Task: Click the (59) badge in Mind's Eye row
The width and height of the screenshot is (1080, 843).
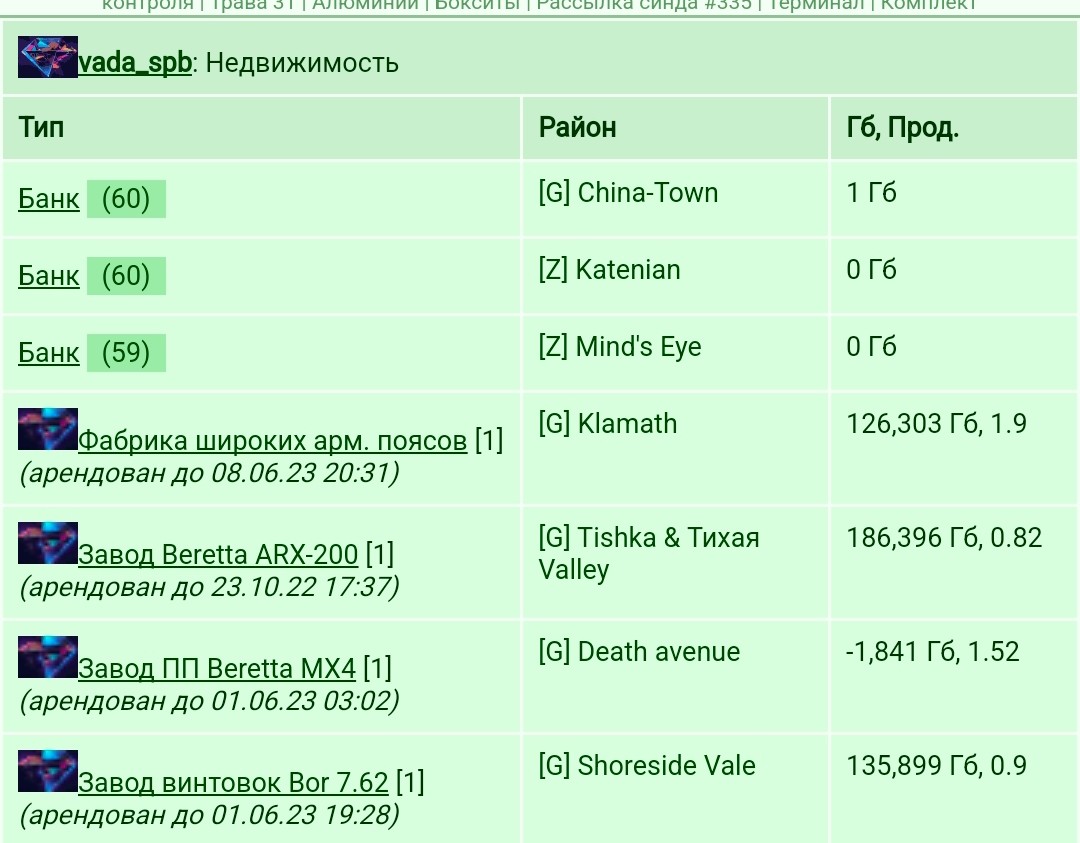Action: (126, 353)
